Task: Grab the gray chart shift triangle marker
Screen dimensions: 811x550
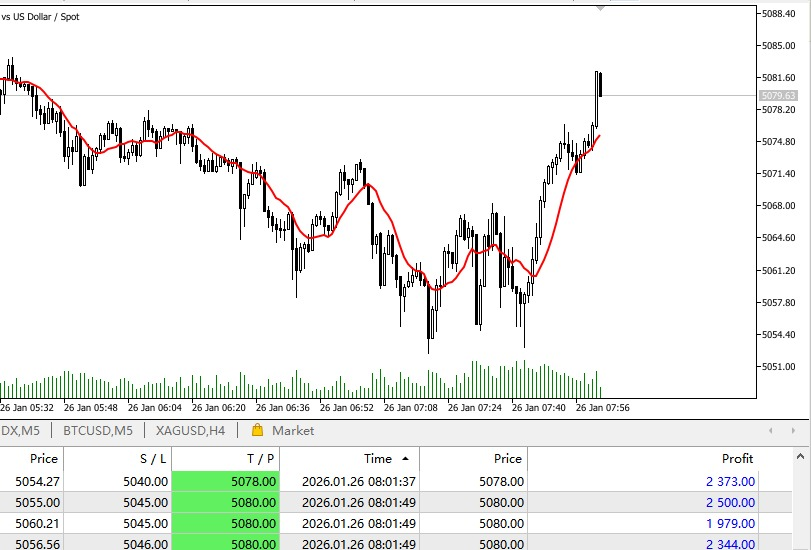Action: (x=600, y=8)
